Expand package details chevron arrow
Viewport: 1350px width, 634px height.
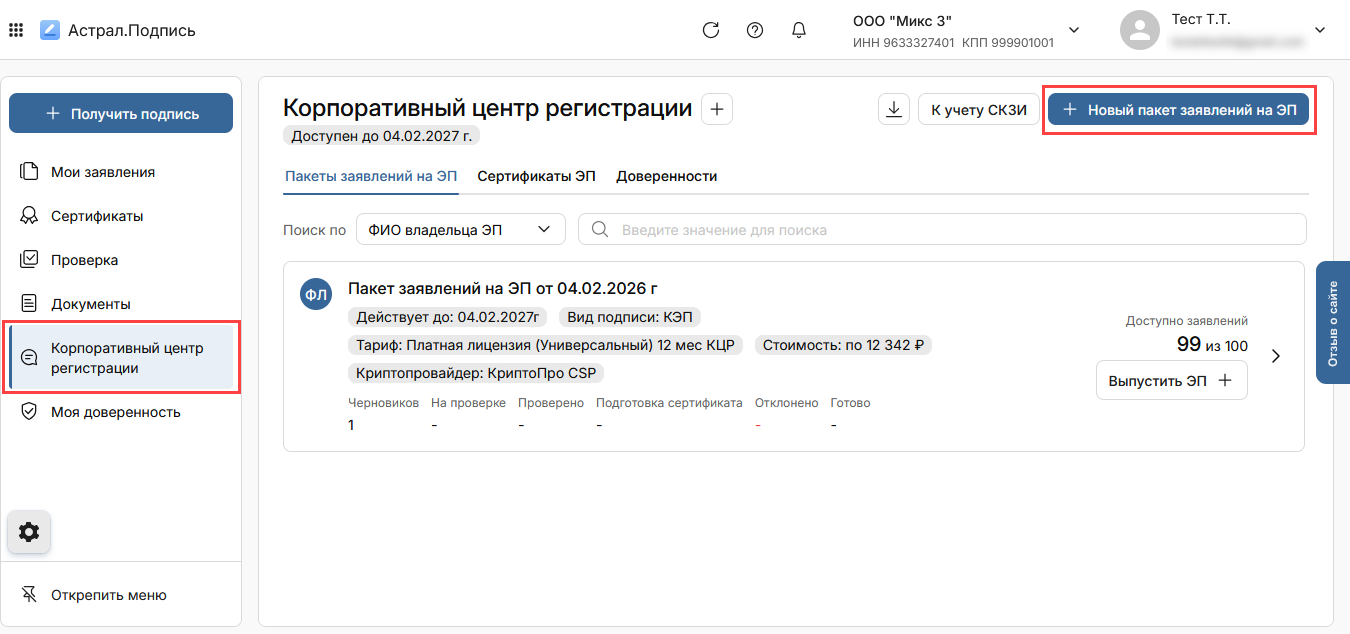pyautogui.click(x=1275, y=356)
